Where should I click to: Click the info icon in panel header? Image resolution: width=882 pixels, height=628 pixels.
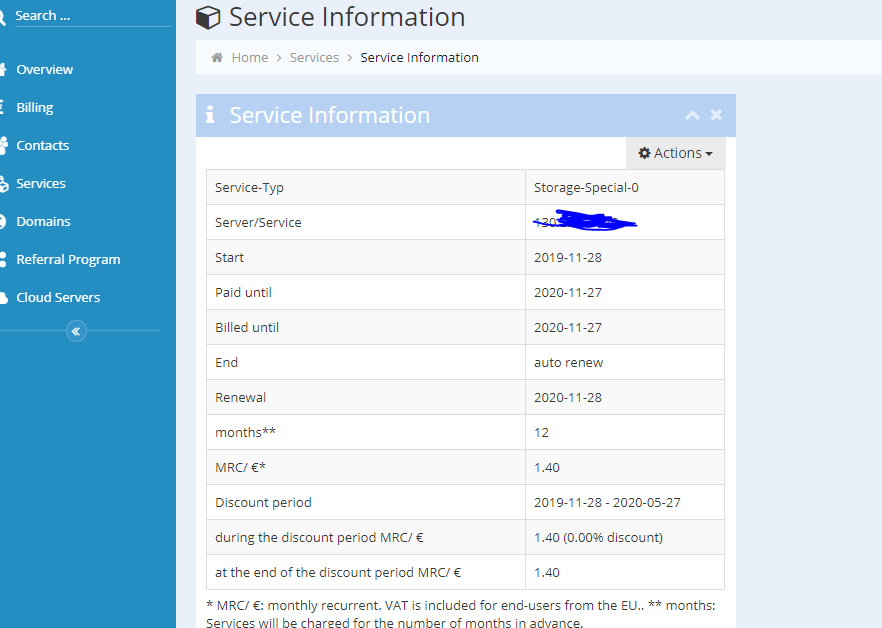coord(210,115)
